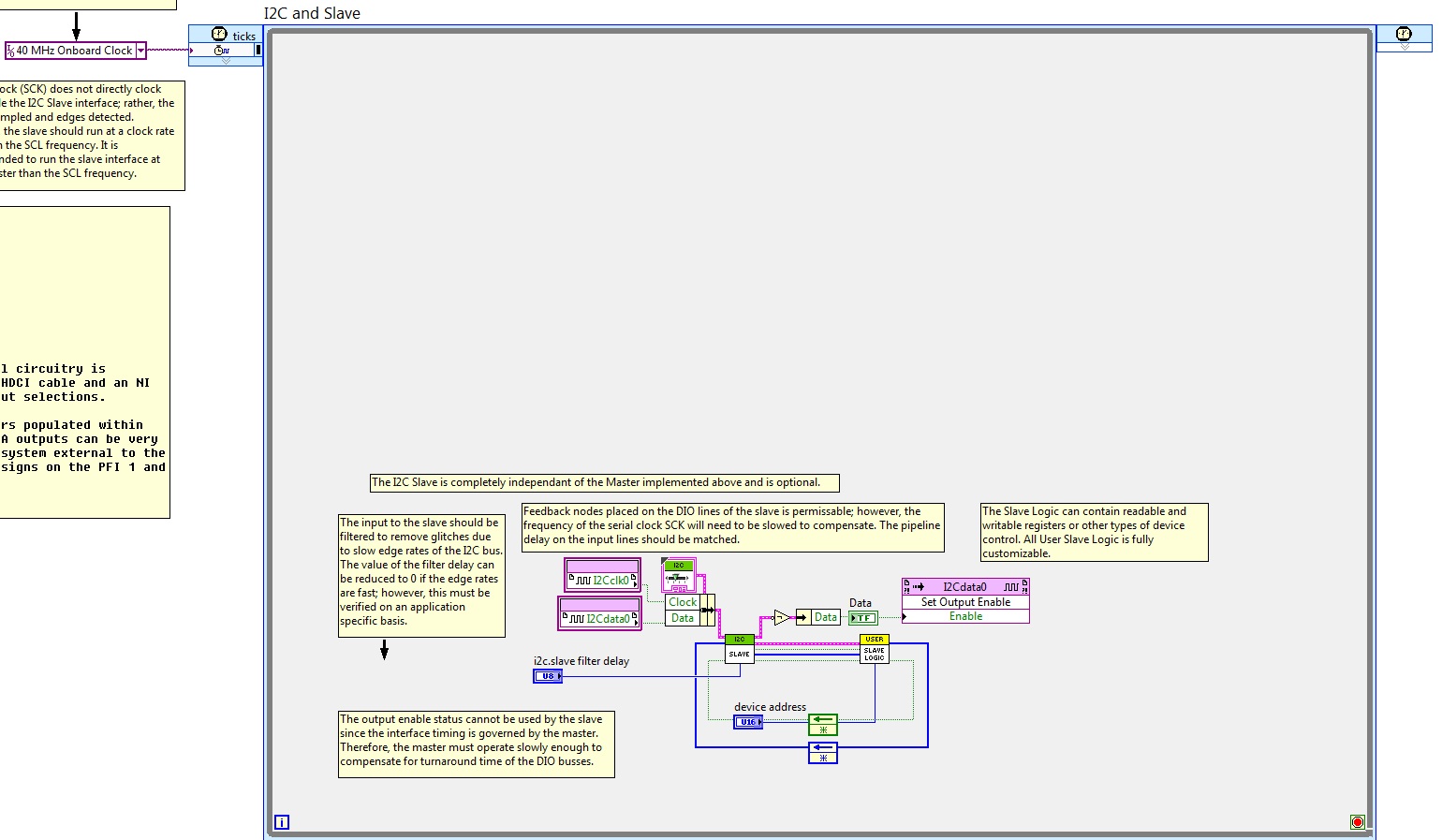1442x840 pixels.
Task: Select the 40 MHz Onboard Clock constant
Action: tap(76, 51)
